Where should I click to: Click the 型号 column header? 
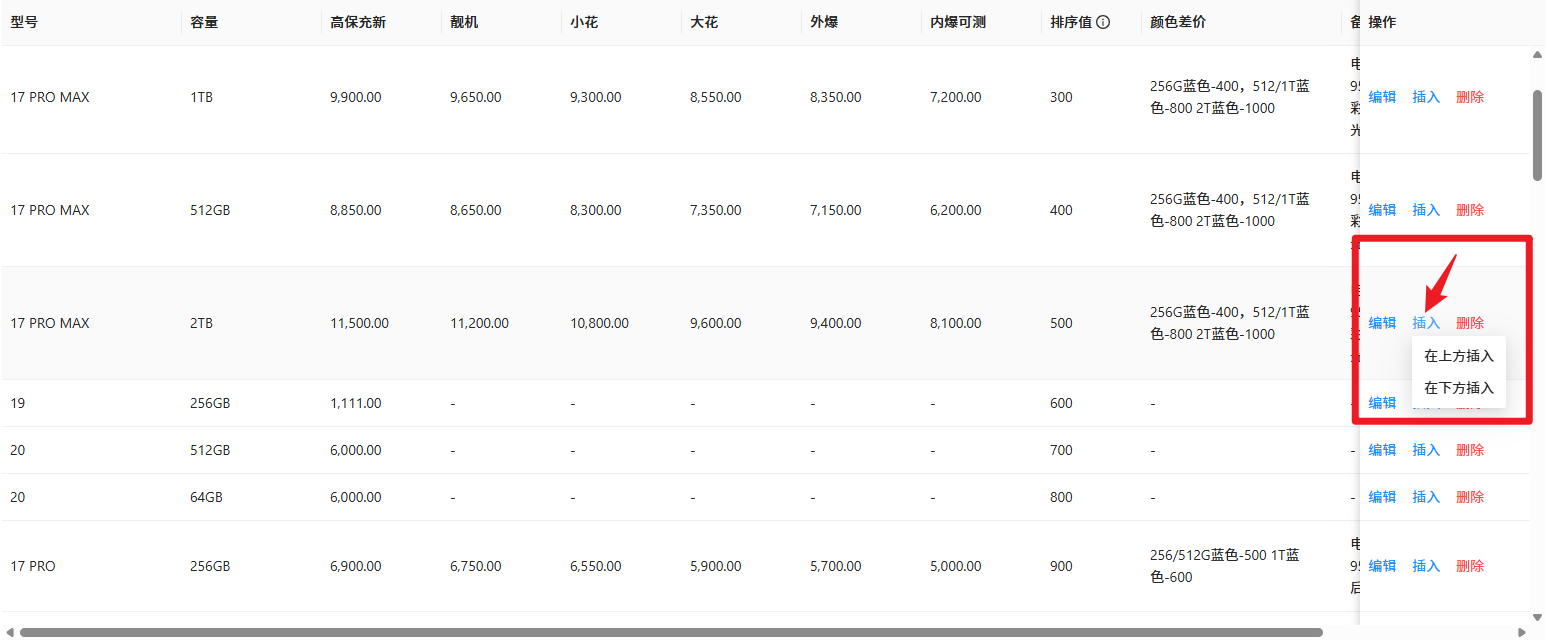click(24, 22)
